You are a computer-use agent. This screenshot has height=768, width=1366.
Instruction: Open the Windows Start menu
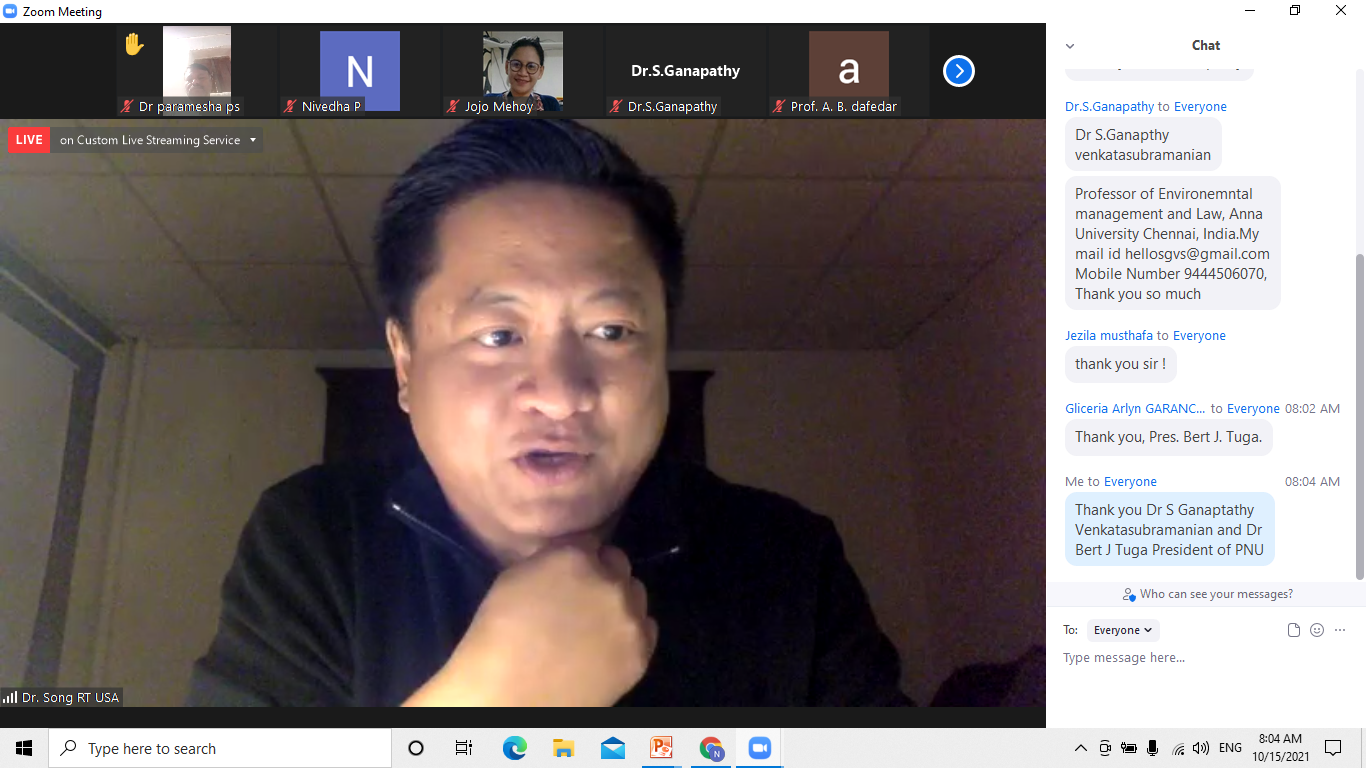[24, 748]
